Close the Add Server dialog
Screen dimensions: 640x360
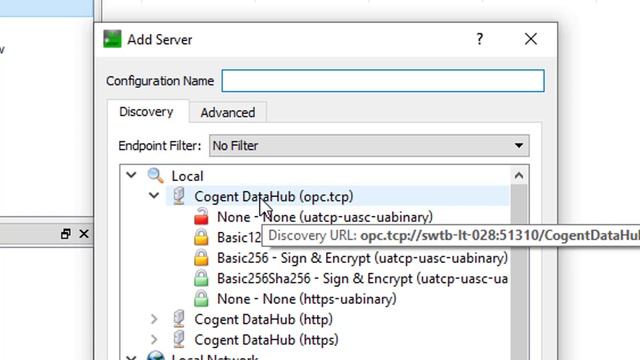click(531, 39)
